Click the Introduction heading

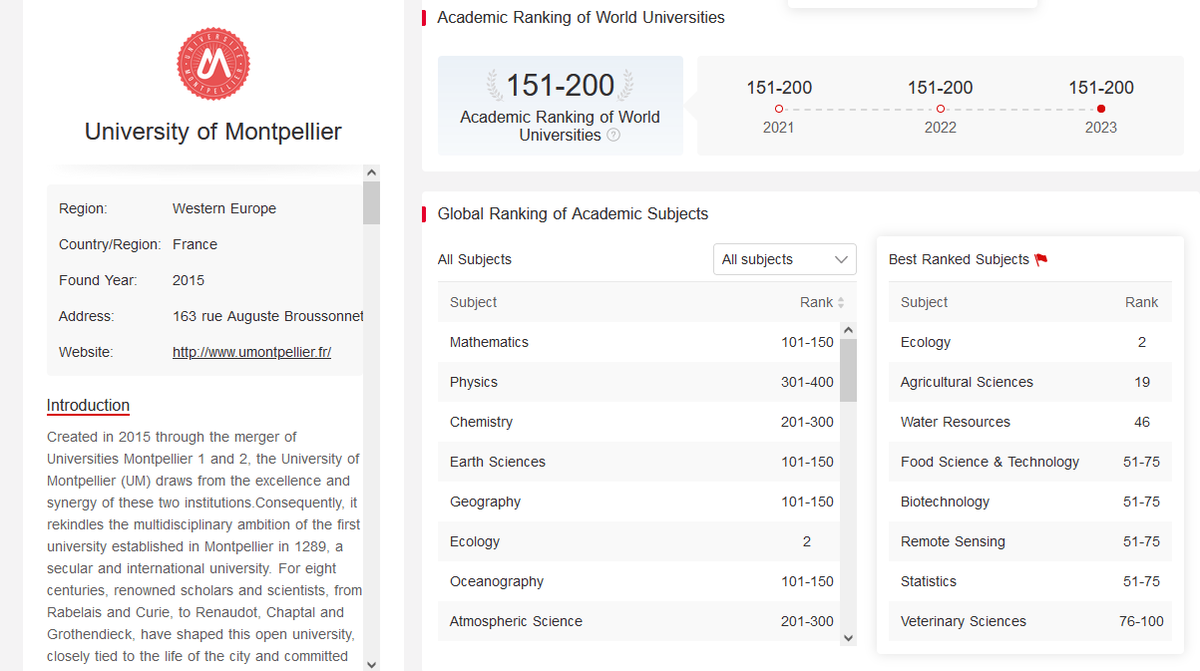tap(88, 405)
